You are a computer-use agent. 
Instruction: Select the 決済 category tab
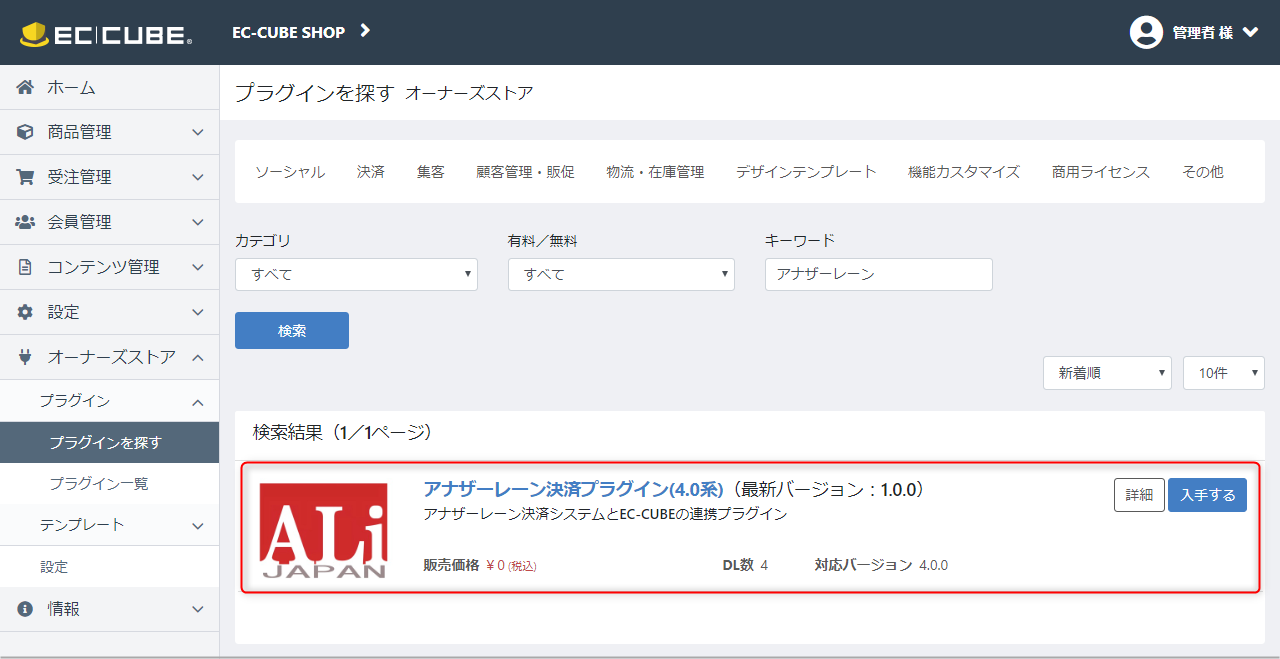tap(371, 172)
